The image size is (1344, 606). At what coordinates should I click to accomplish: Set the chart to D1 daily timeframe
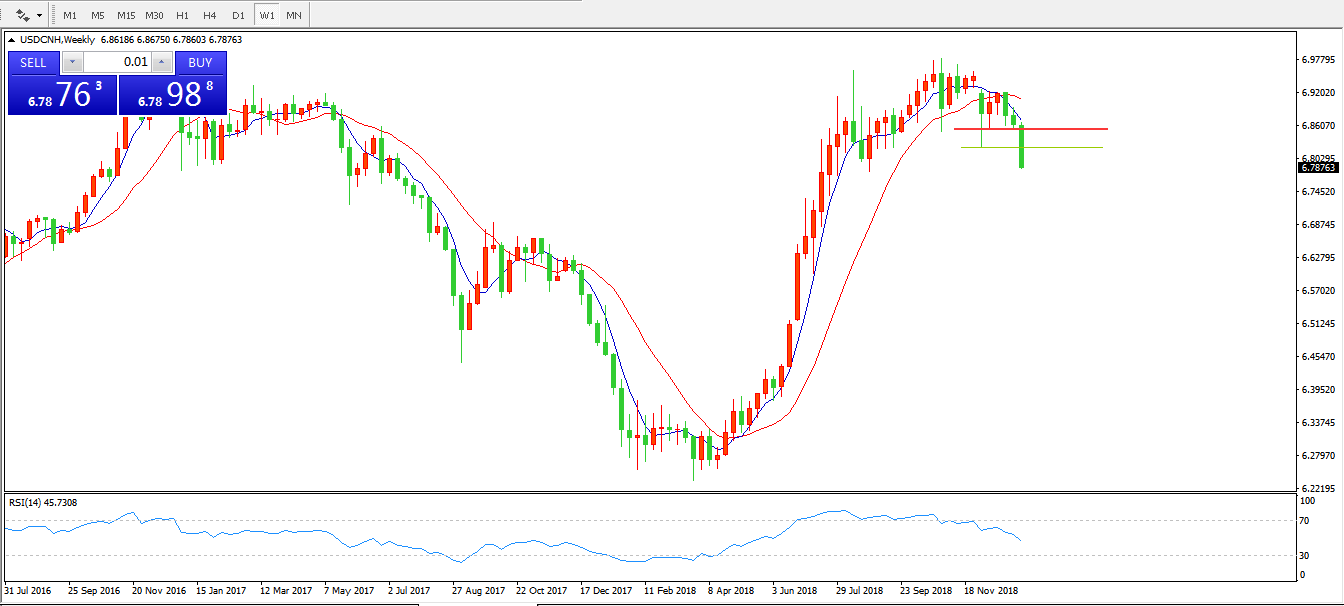point(237,16)
